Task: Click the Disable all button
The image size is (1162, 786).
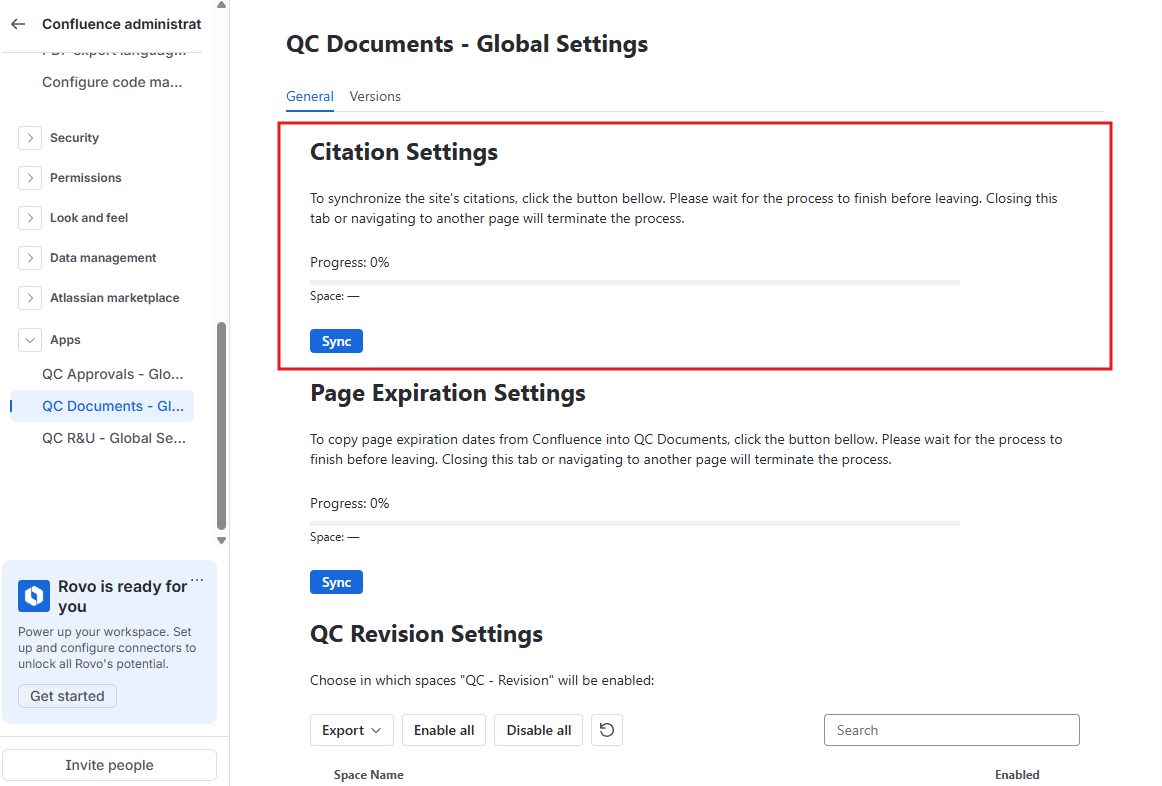Action: coord(539,730)
